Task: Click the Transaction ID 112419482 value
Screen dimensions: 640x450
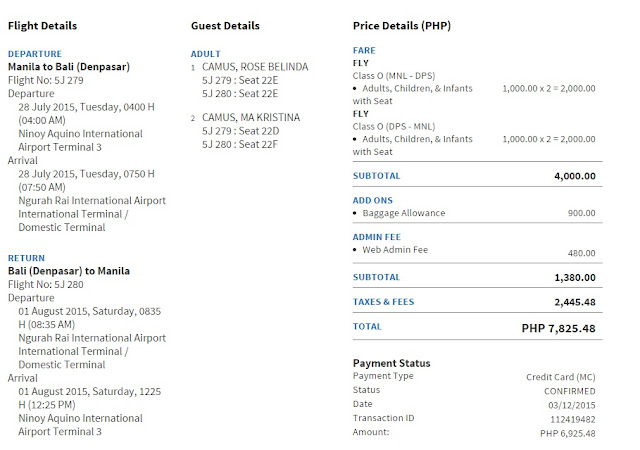Action: [573, 419]
